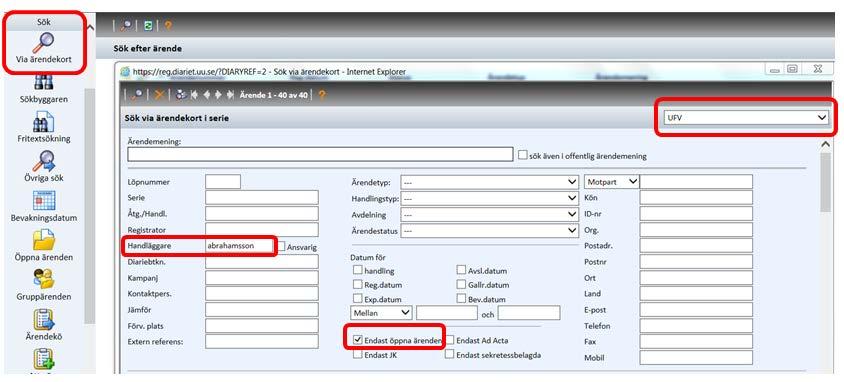Run search with magnifier icon in popup toolbar
Screen dimensions: 844x382
138,94
